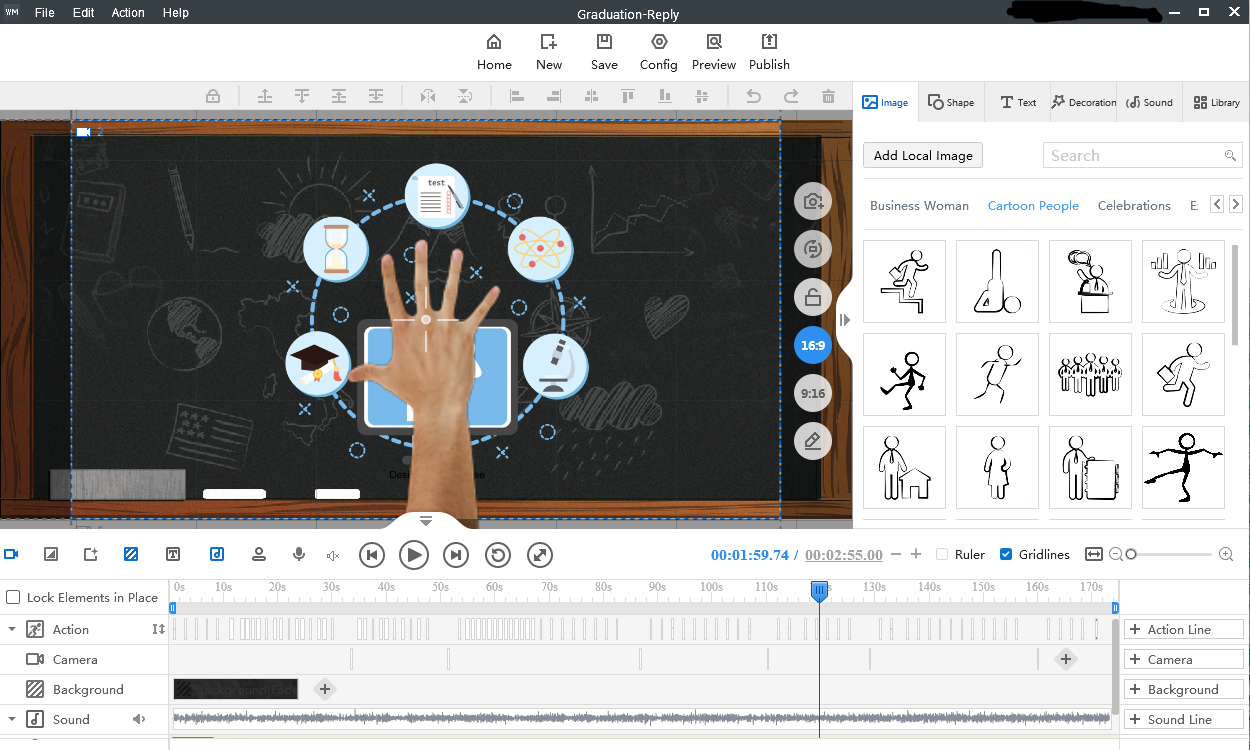This screenshot has height=750, width=1250.
Task: Preview the animation
Action: pyautogui.click(x=714, y=52)
